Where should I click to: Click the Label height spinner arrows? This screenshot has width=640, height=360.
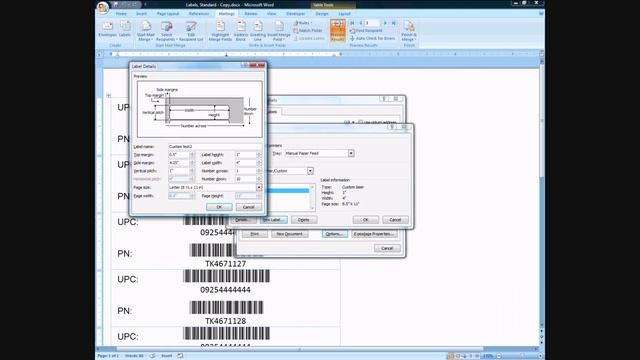pos(259,155)
